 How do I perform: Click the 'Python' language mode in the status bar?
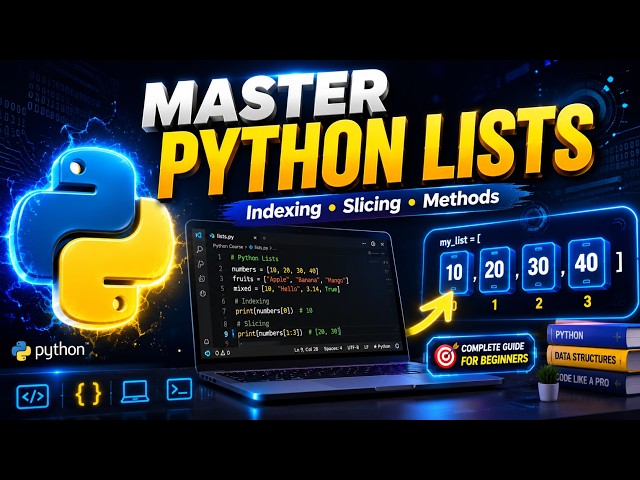pos(382,347)
